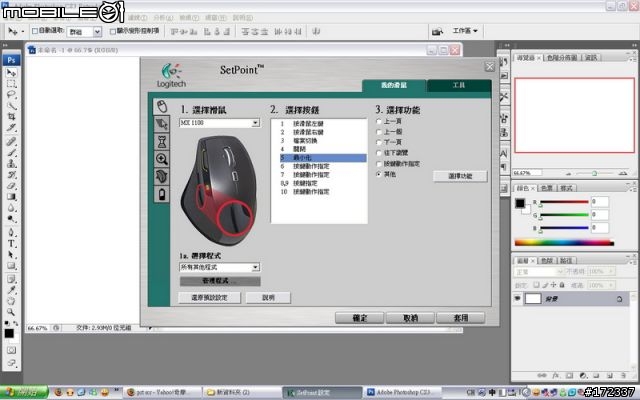Enable the 顯示變形控制項 transform controls checkbox

pyautogui.click(x=113, y=31)
